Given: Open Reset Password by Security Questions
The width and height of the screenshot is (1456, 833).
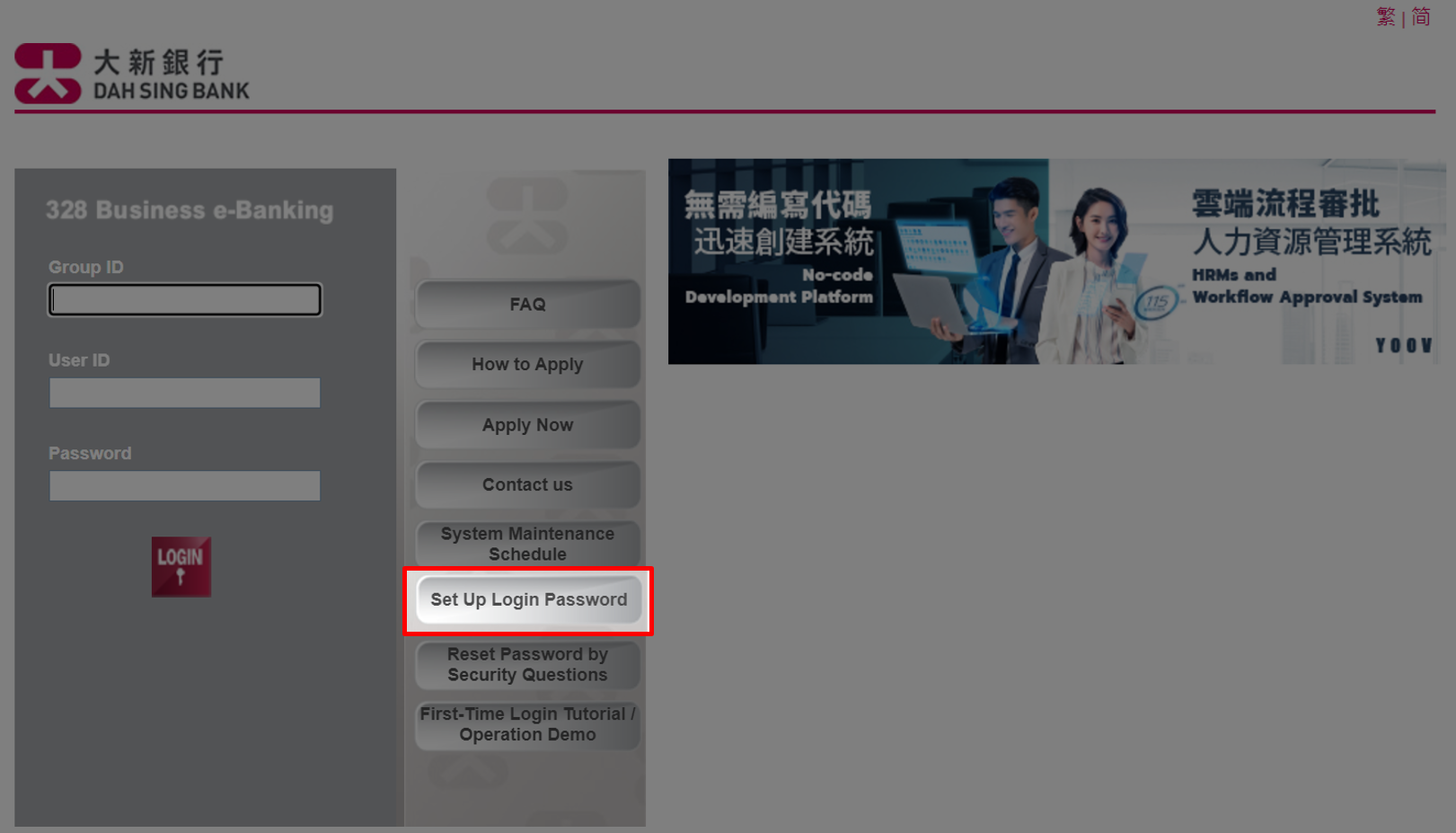Looking at the screenshot, I should click(528, 665).
